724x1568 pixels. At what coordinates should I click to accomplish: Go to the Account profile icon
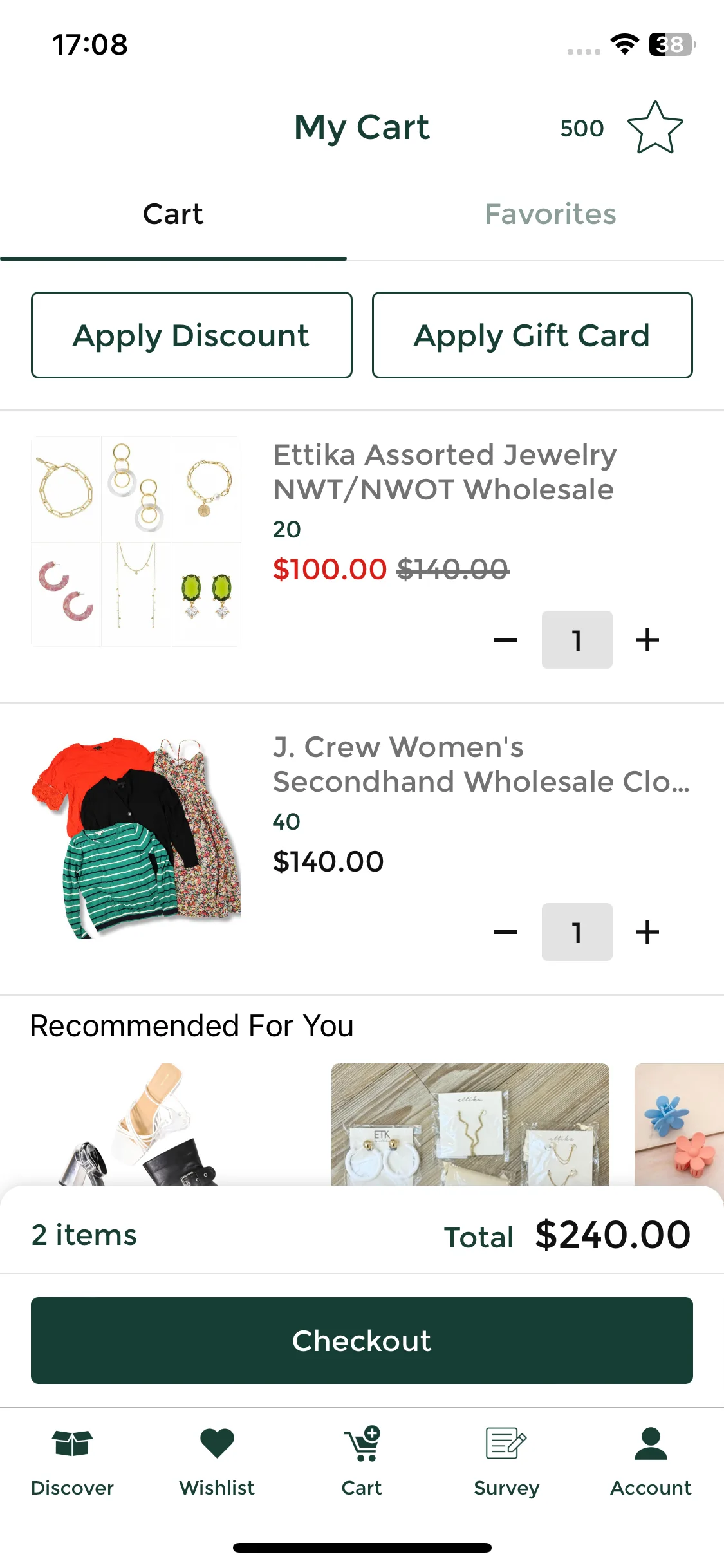click(651, 1443)
